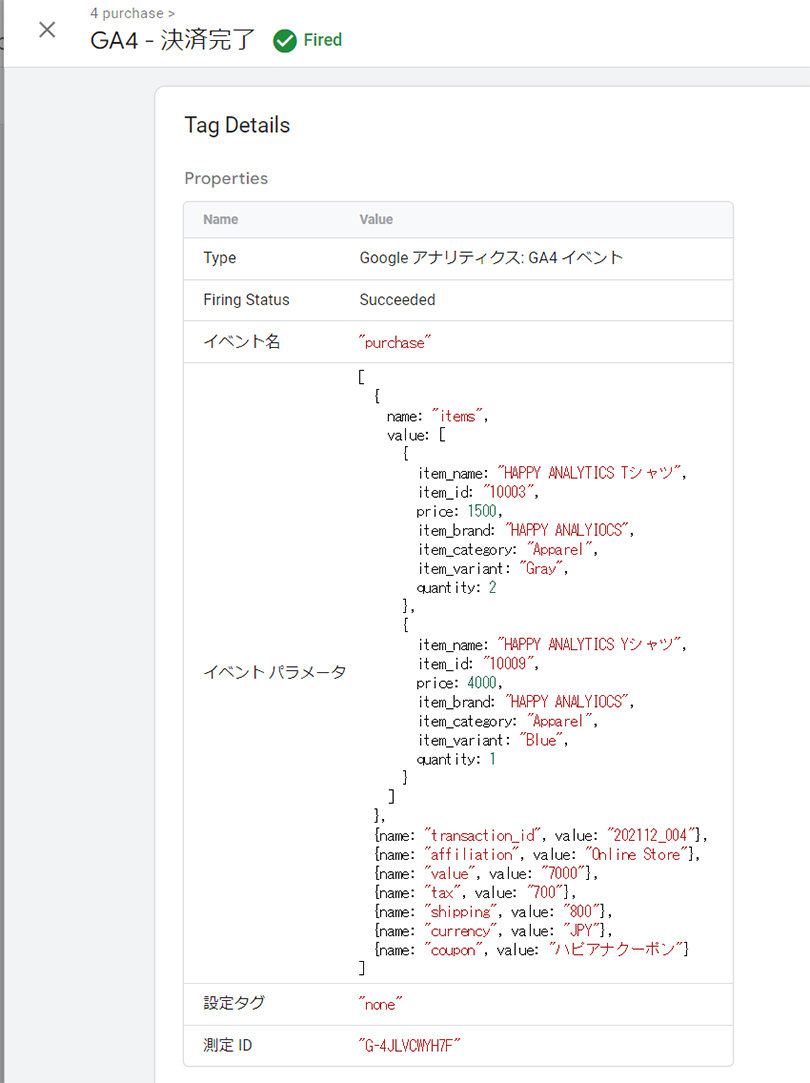
Task: Click the name: "items" line
Action: click(x=437, y=416)
